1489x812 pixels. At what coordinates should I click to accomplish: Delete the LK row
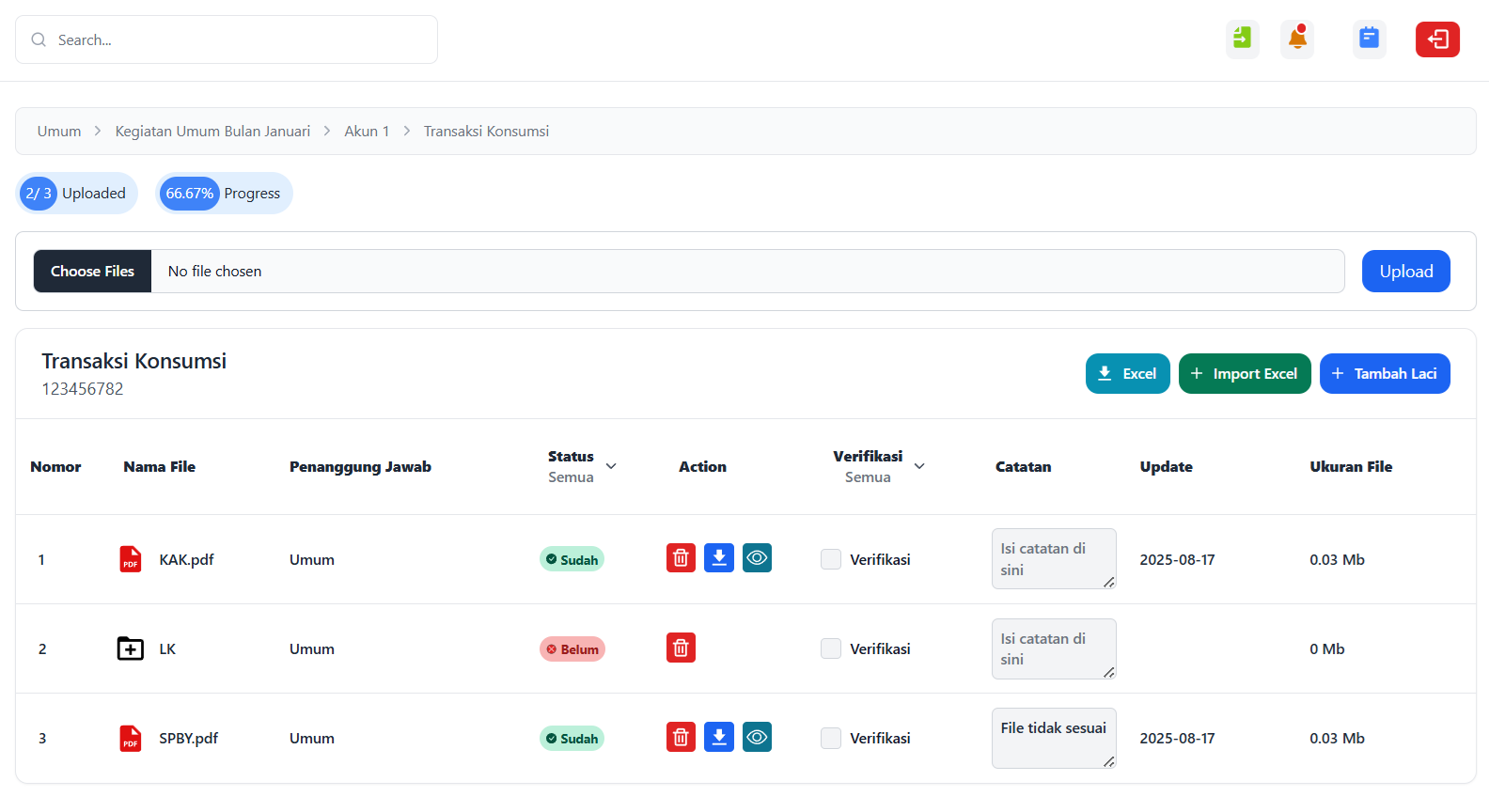tap(681, 648)
